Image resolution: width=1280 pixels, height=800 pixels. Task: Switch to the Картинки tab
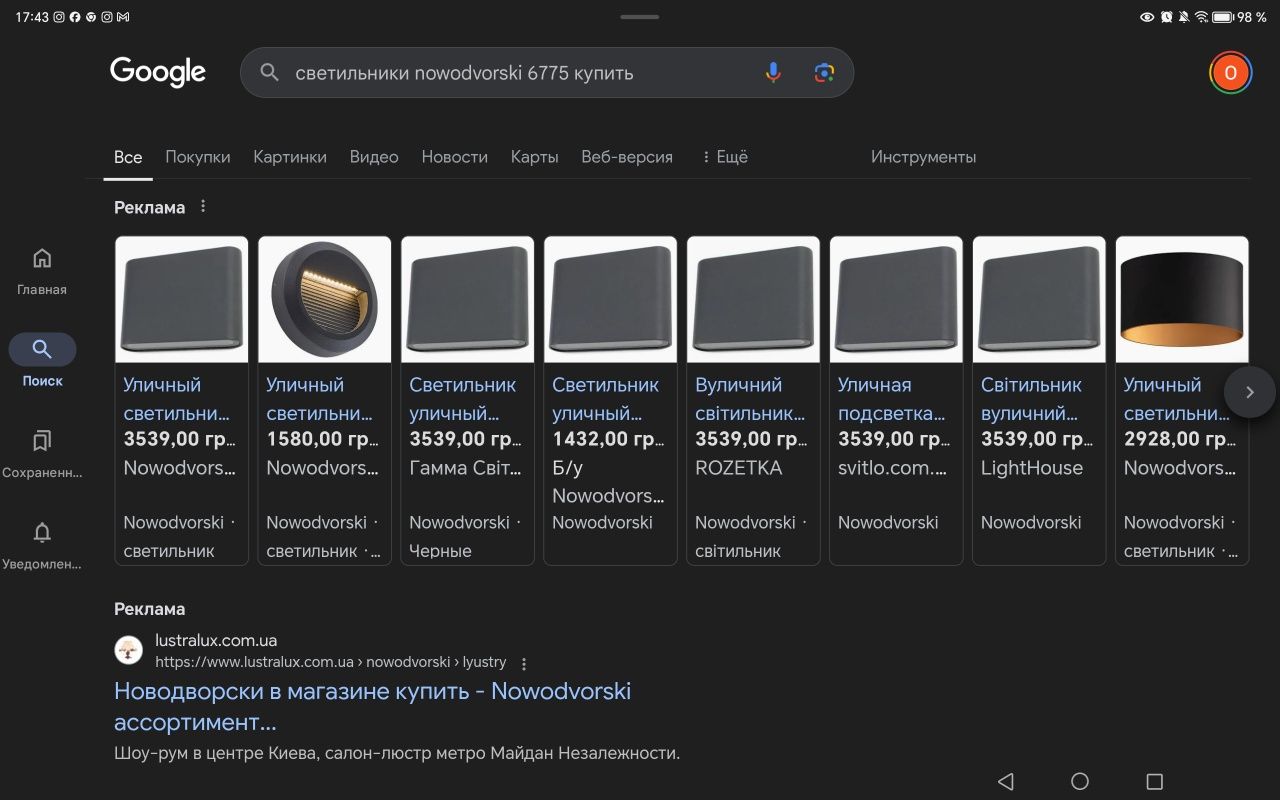click(290, 157)
